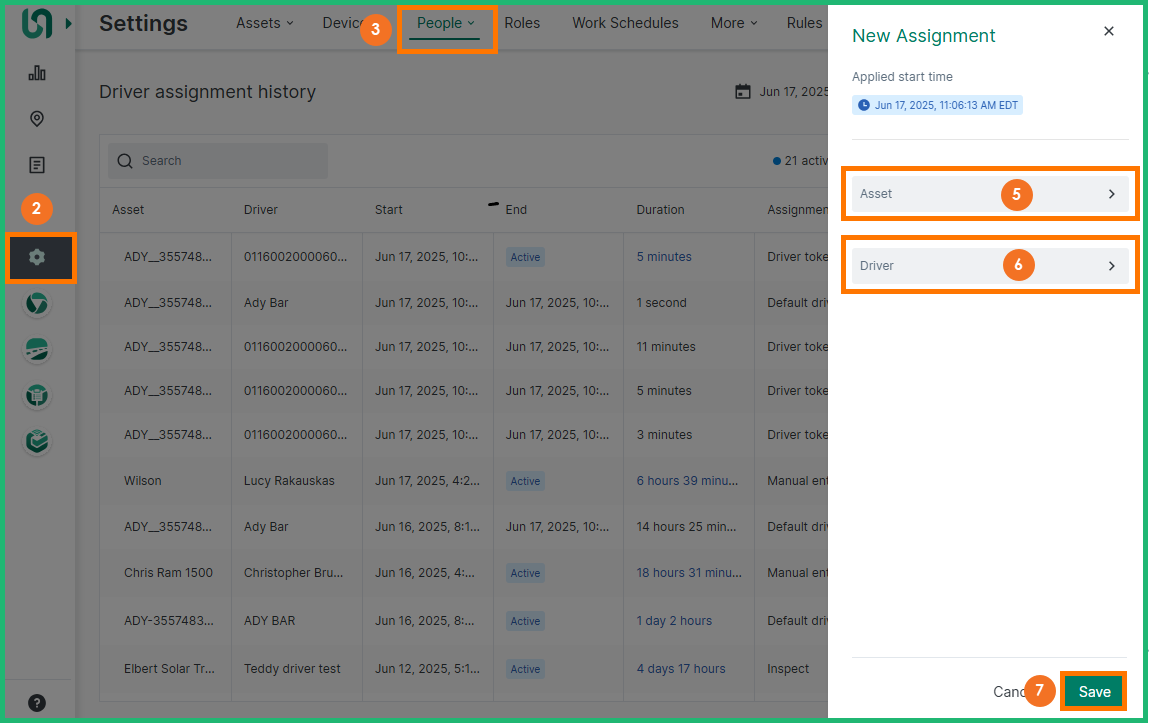The image size is (1149, 723).
Task: Click the expand arrow beside the logo
Action: click(x=68, y=23)
